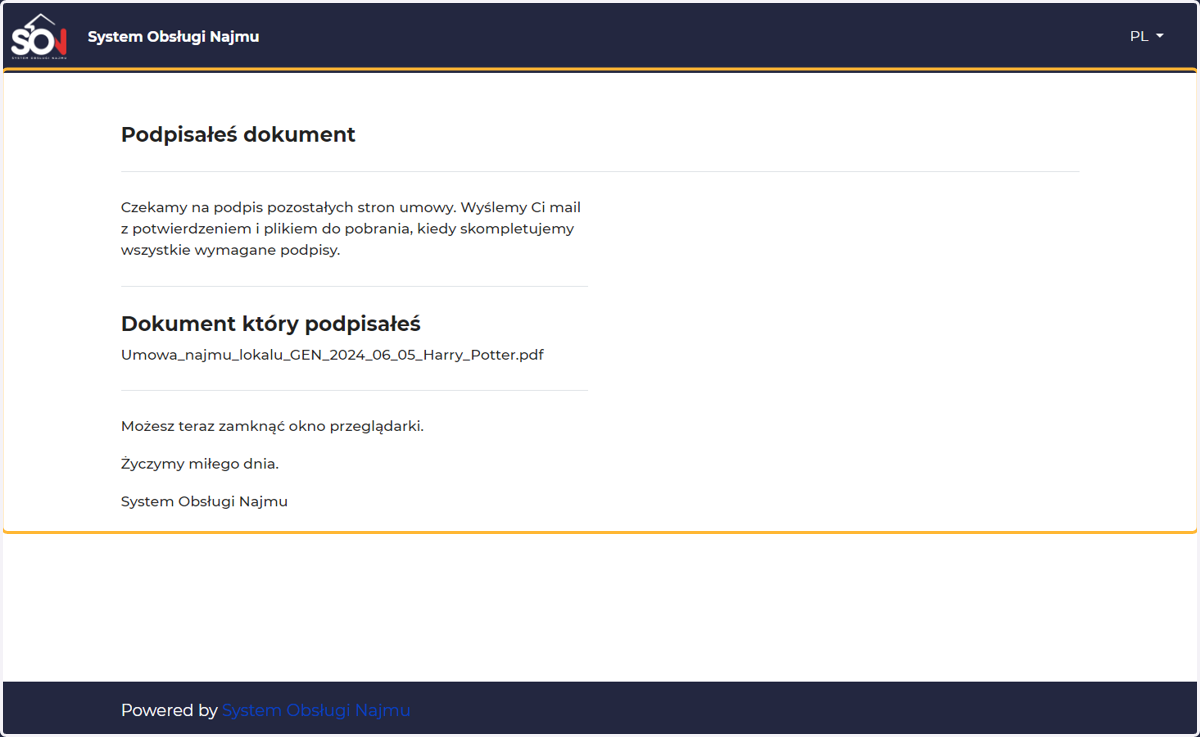Click the SON logo icon
The width and height of the screenshot is (1200, 737).
(39, 37)
